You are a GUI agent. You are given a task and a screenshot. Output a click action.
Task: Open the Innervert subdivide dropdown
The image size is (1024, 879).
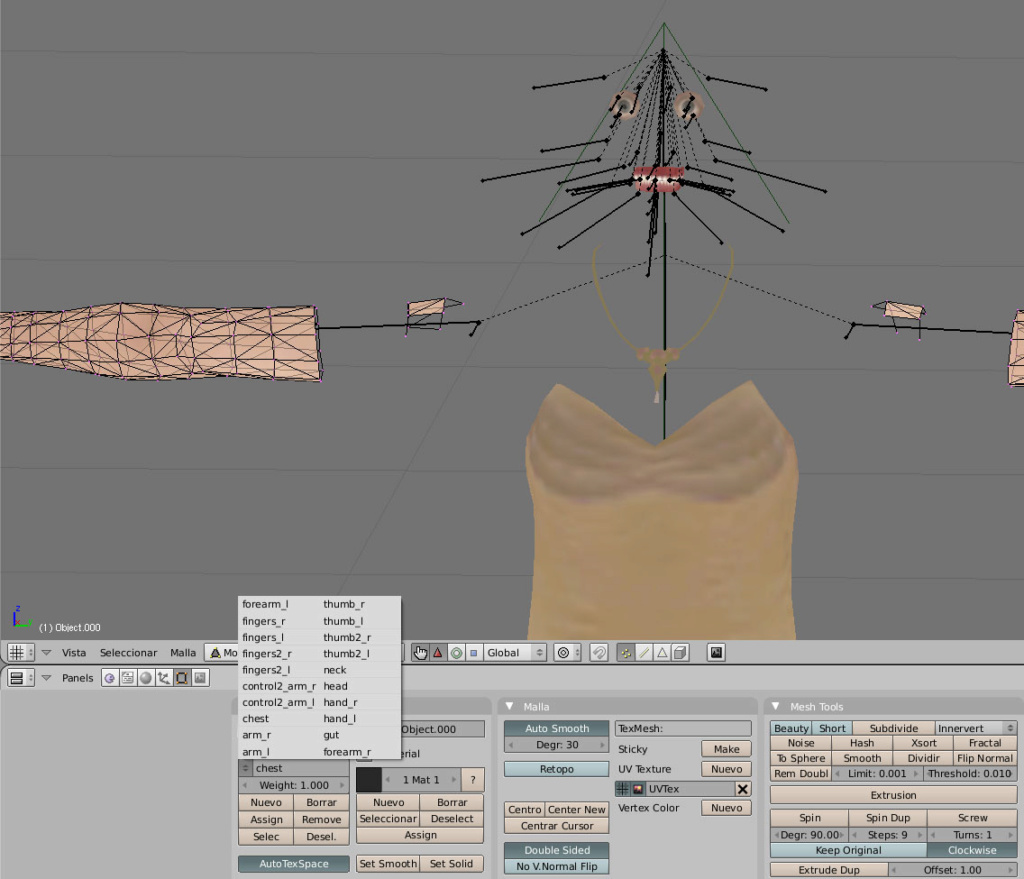[x=976, y=728]
